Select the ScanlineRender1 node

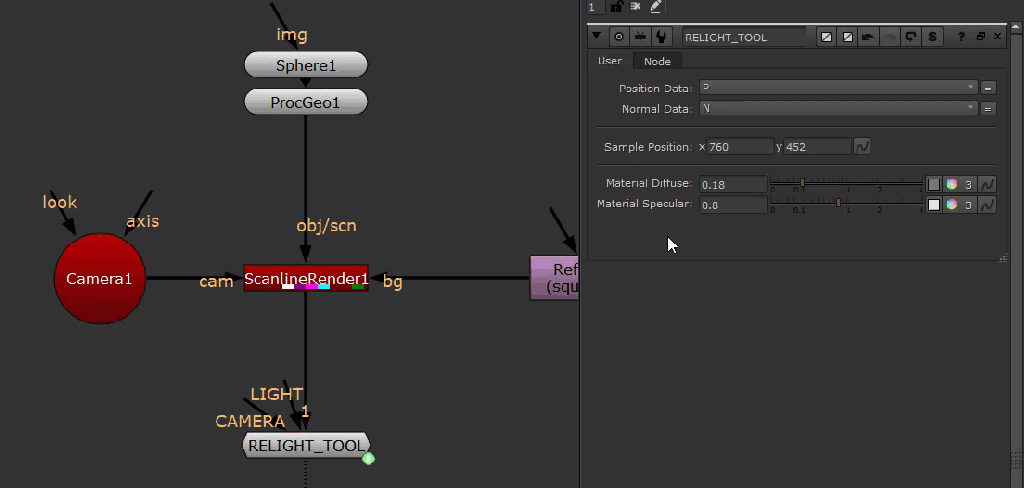[306, 279]
